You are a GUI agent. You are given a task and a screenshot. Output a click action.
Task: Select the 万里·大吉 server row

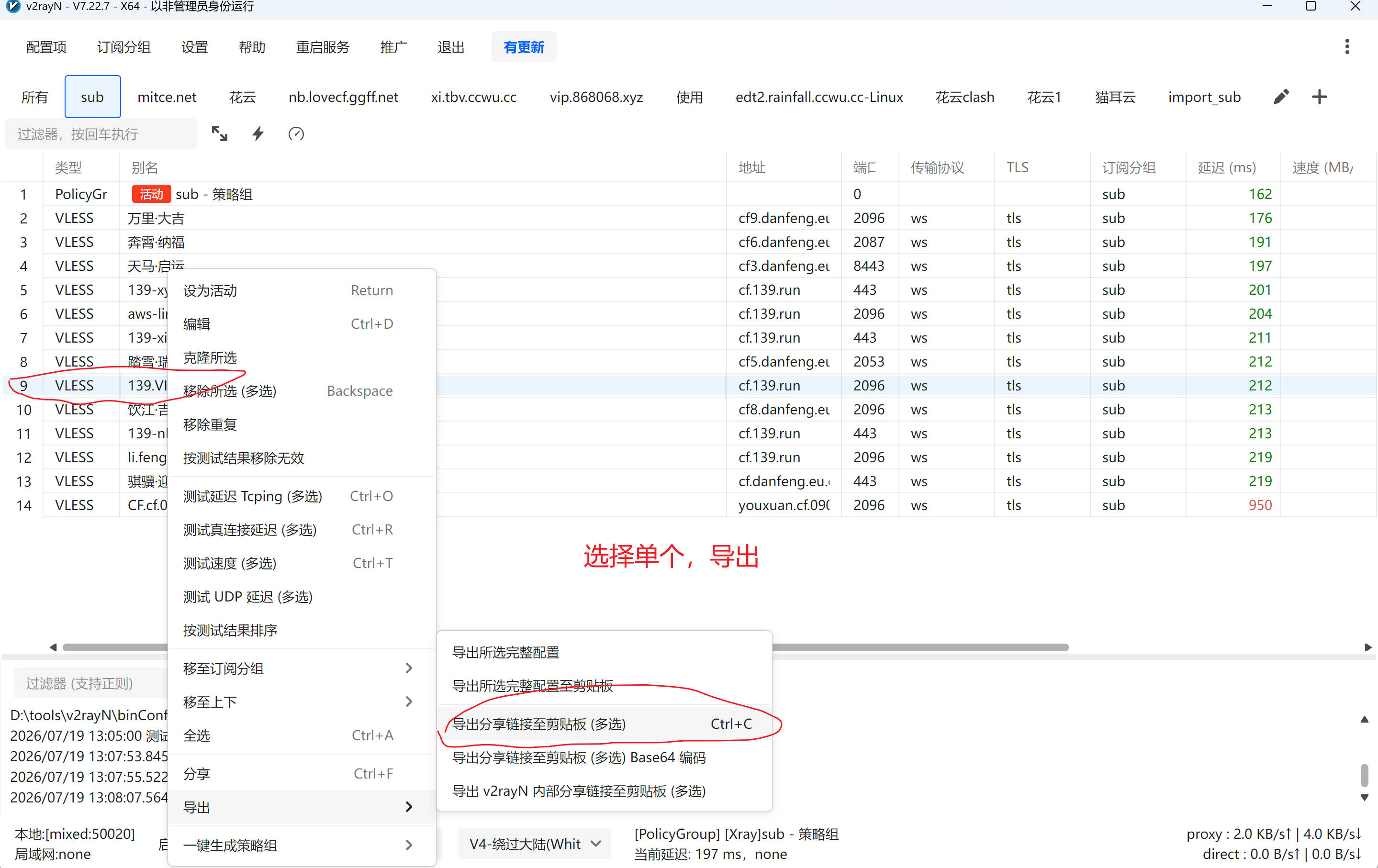[x=689, y=218]
